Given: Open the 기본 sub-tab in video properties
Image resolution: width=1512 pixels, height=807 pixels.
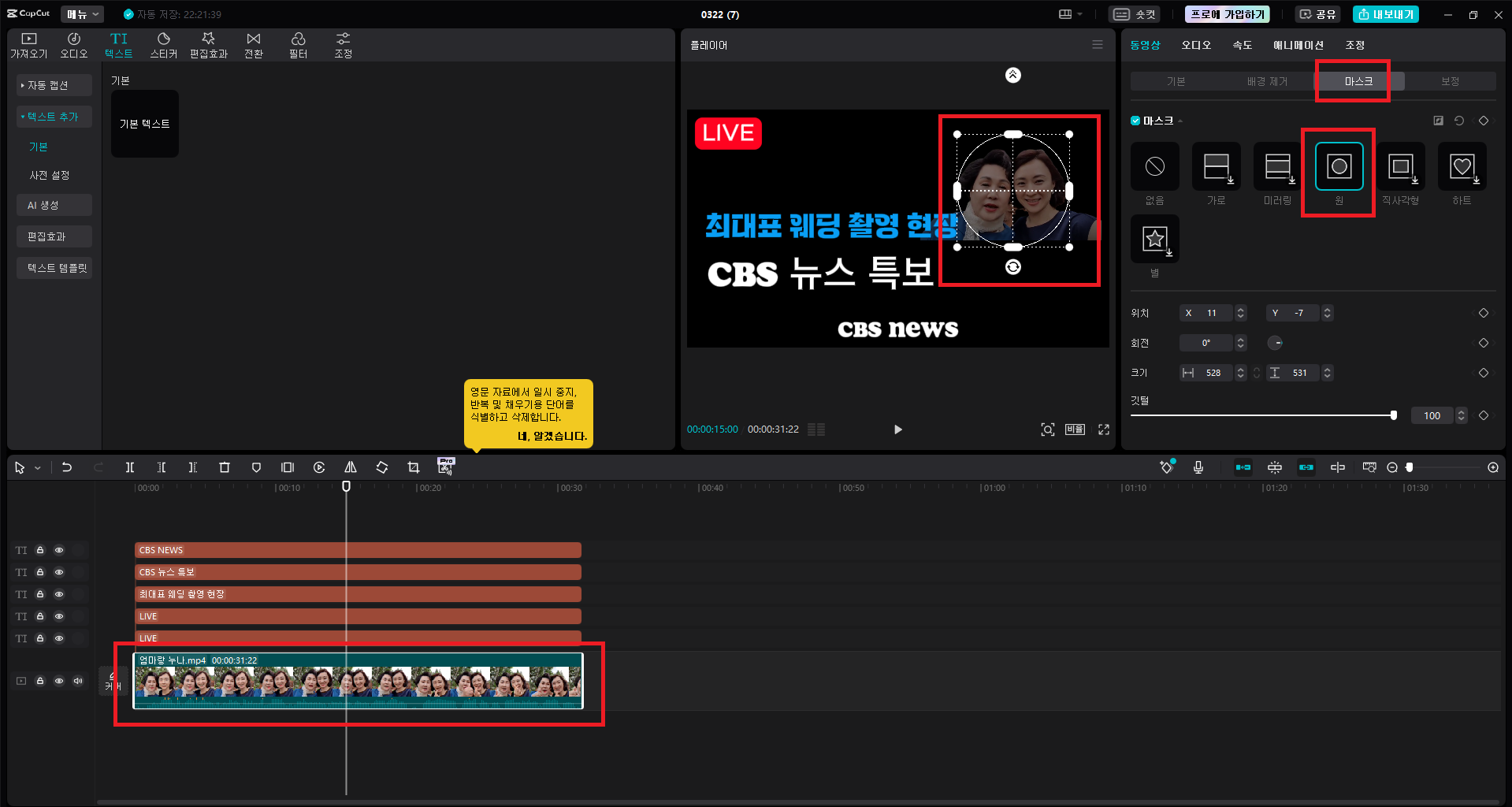Looking at the screenshot, I should point(1176,81).
